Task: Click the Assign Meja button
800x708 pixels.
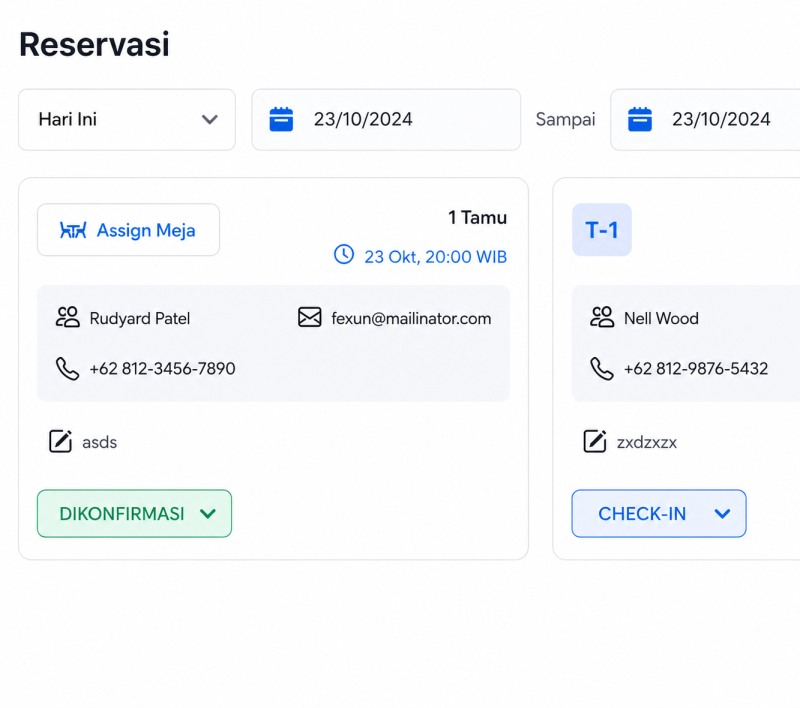Action: pyautogui.click(x=129, y=230)
